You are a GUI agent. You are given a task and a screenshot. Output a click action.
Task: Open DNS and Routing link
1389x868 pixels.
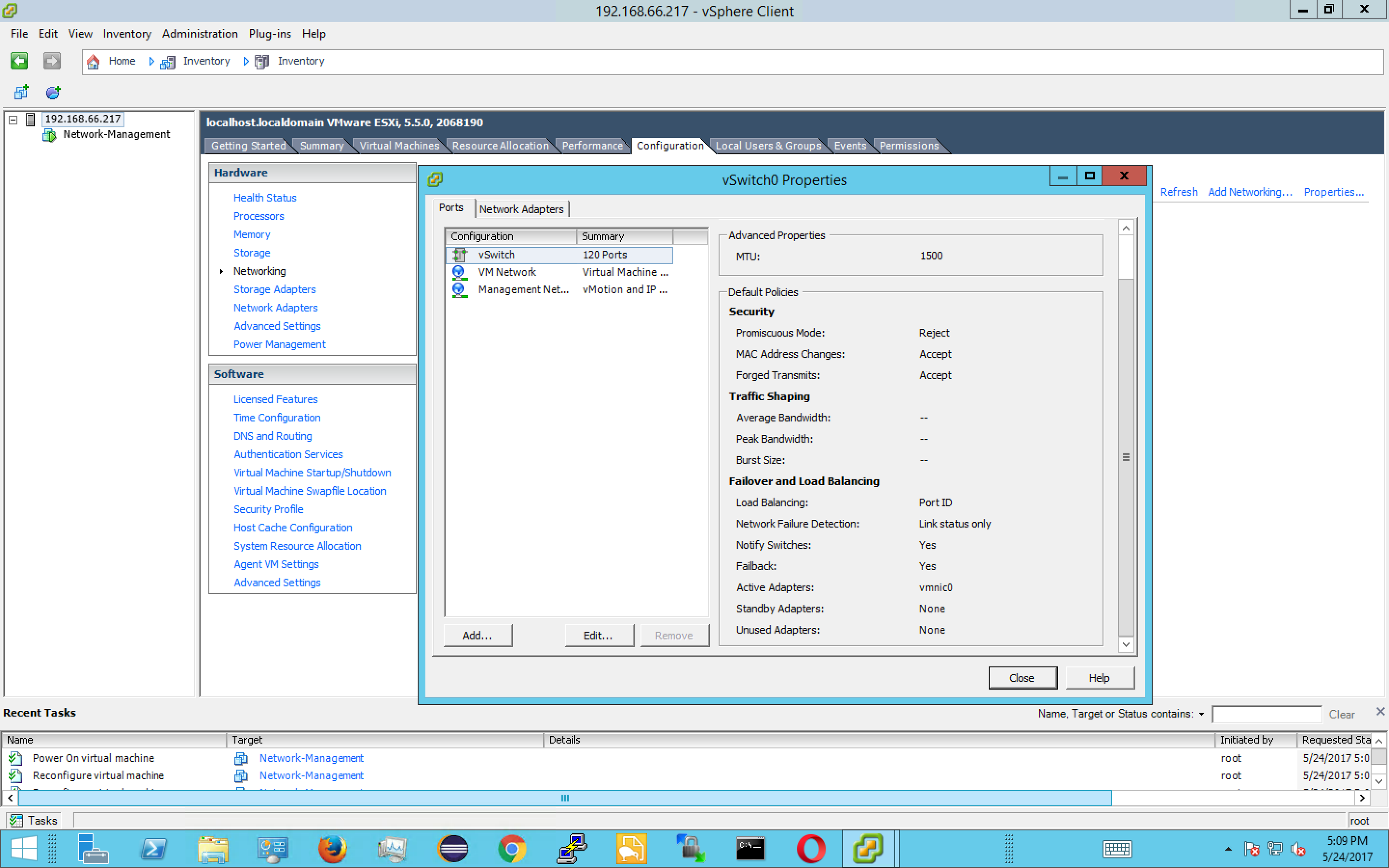272,436
